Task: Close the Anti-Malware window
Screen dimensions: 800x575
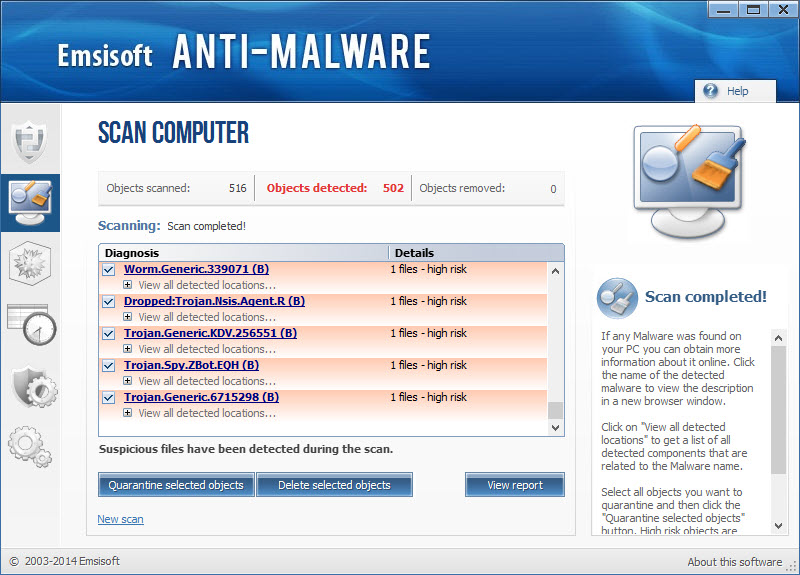Action: tap(783, 10)
